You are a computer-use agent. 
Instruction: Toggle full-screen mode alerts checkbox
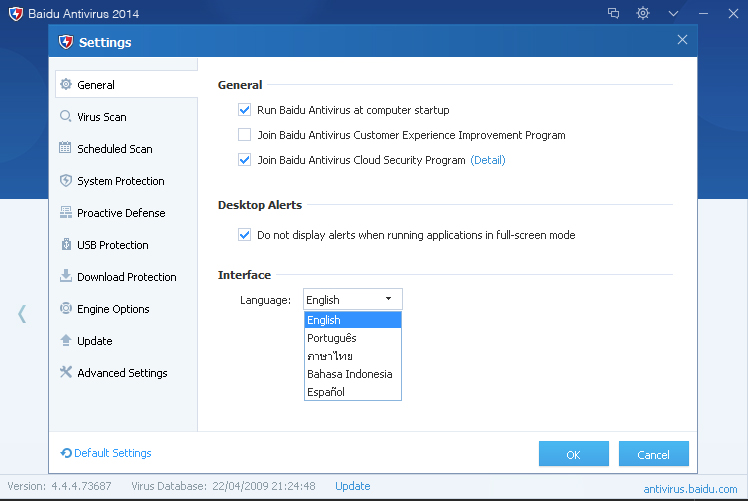pyautogui.click(x=244, y=235)
